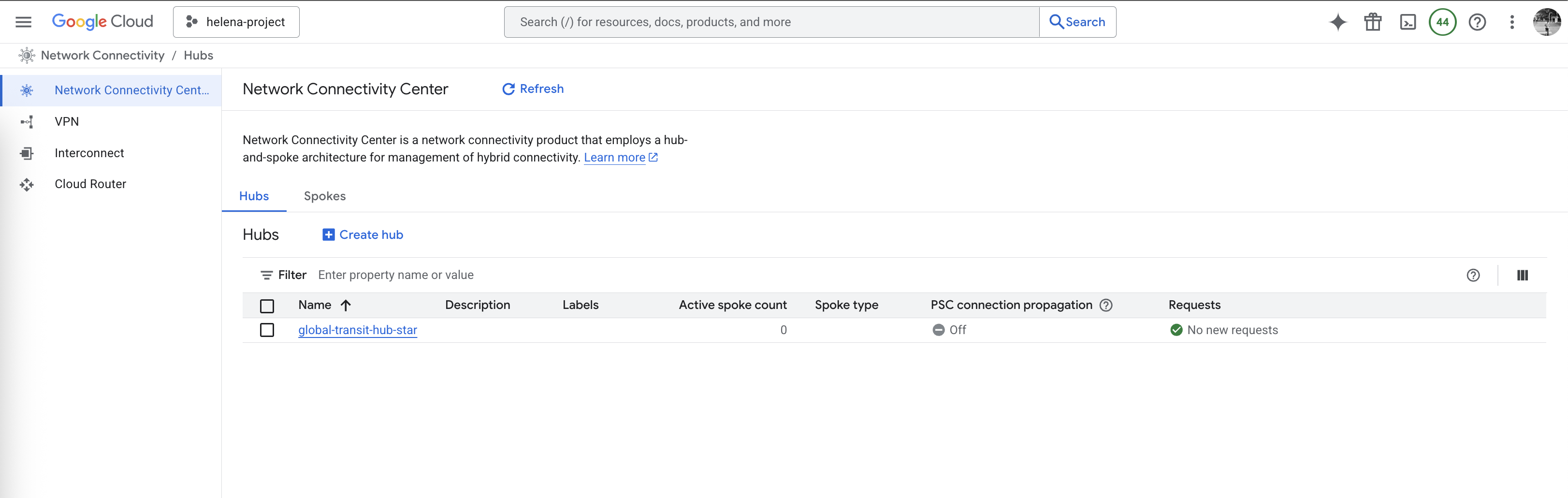Click the Create hub button
1568x498 pixels.
363,235
